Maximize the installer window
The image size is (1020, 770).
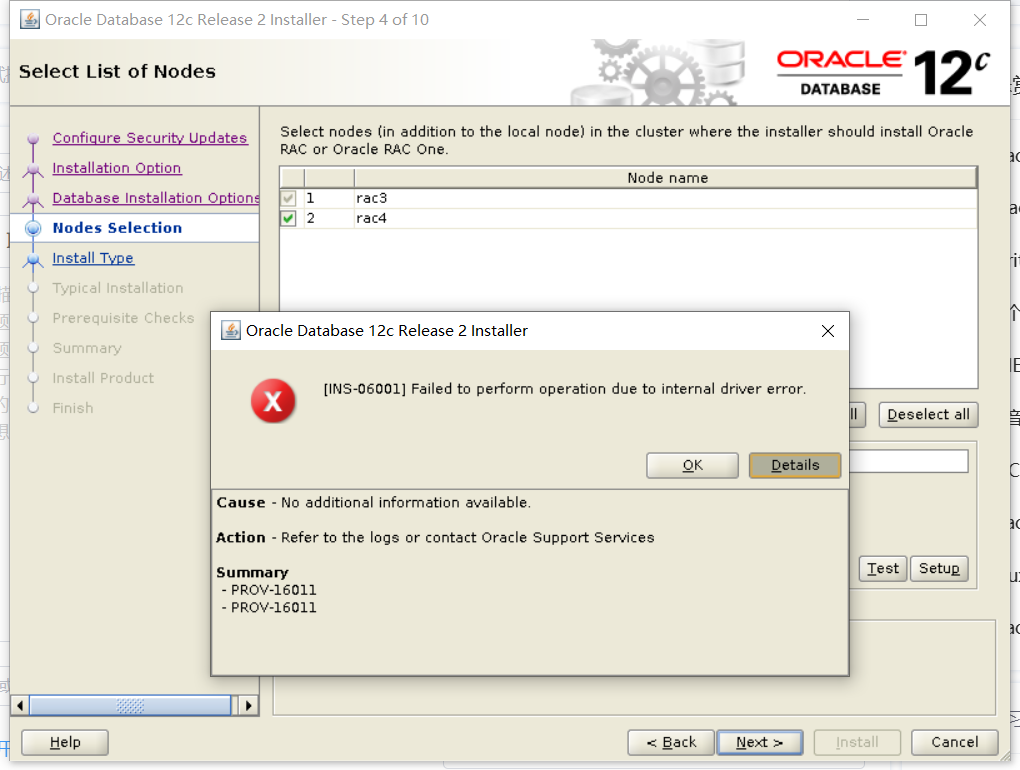pos(921,20)
